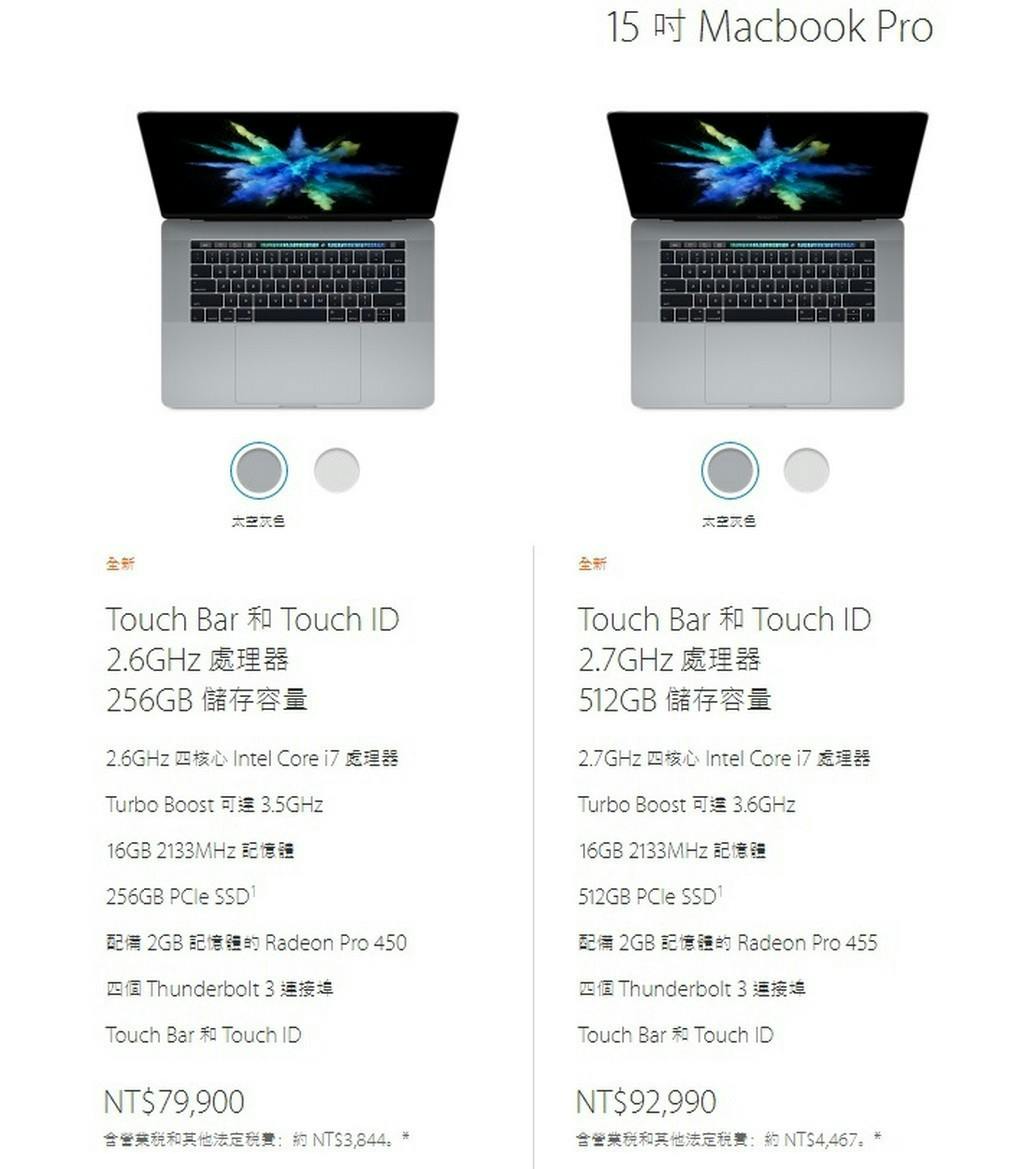Screen dimensions: 1024x1169
Task: Select space gray swatch for 2.6GHz model
Action: [259, 470]
